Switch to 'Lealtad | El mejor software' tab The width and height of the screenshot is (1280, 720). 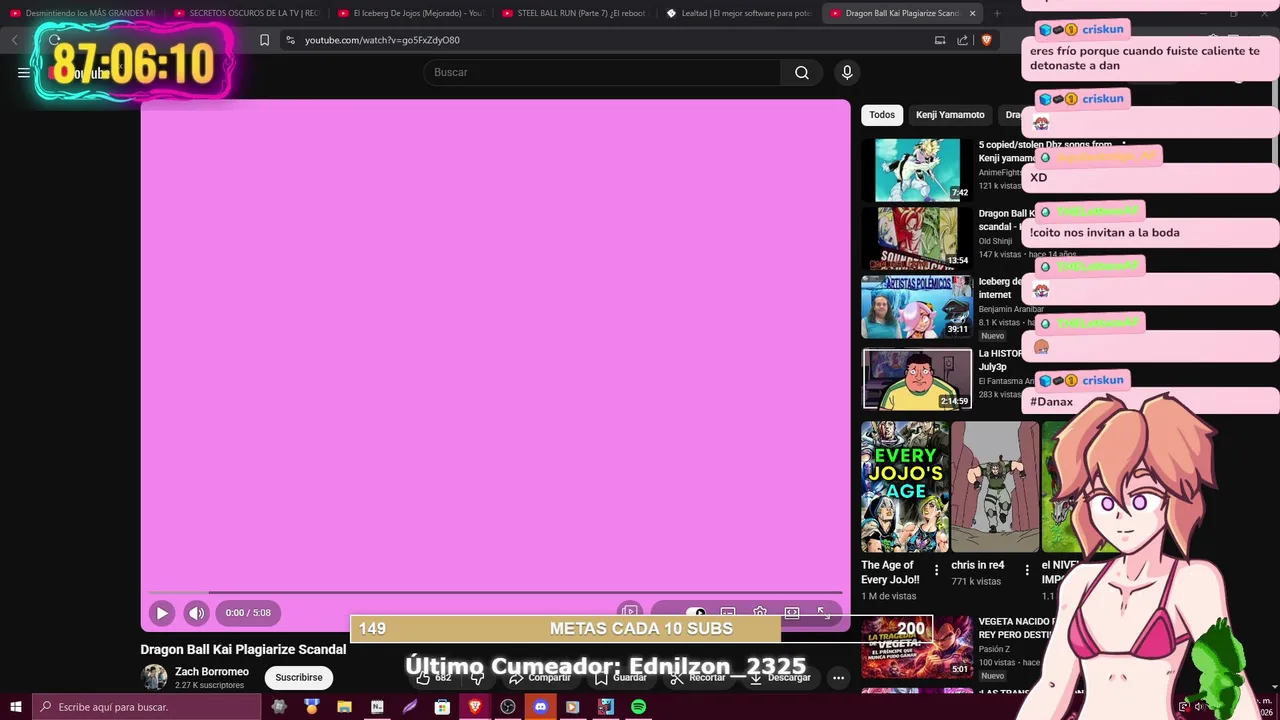click(738, 13)
